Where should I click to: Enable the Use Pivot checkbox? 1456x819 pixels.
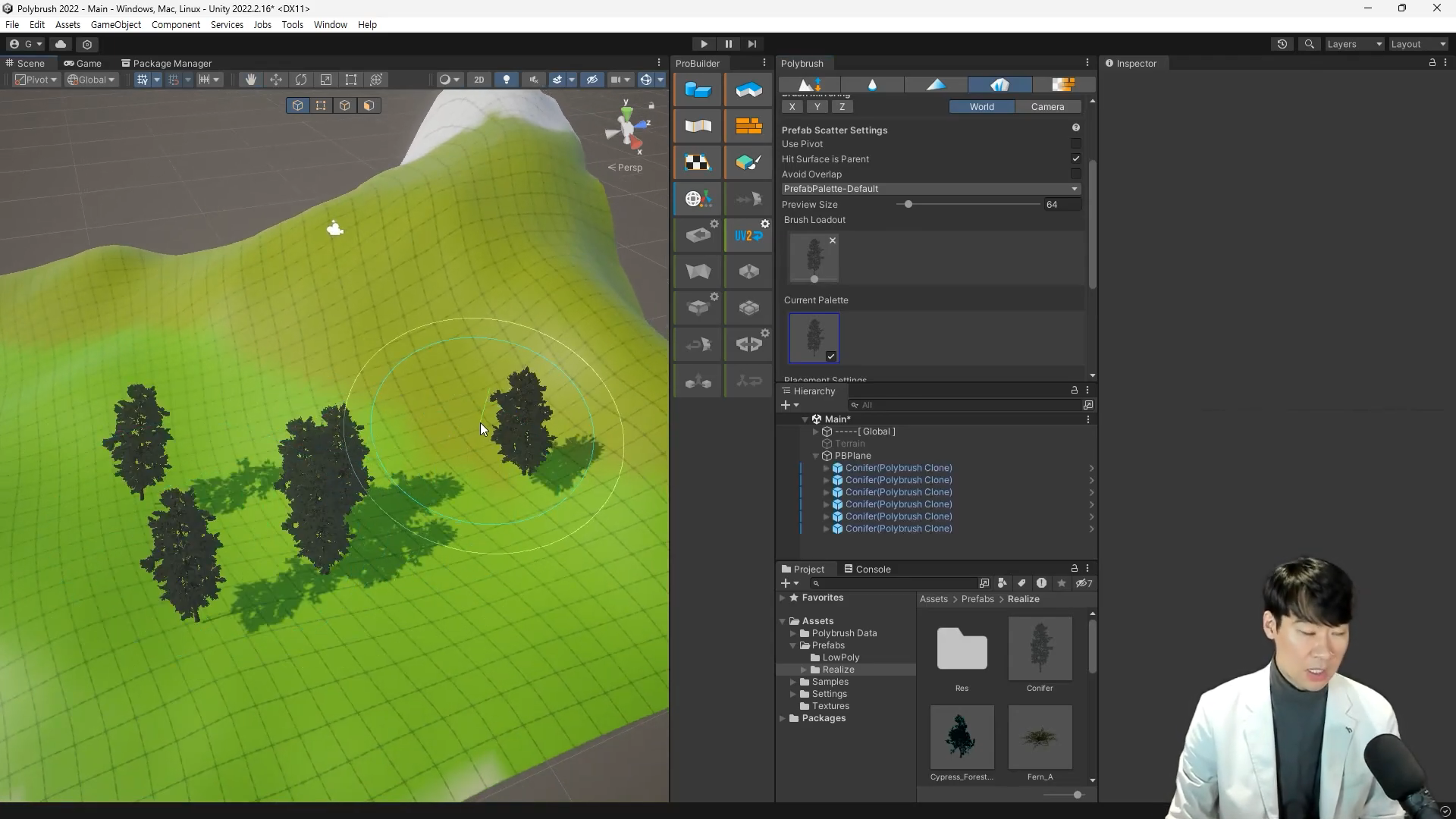click(1075, 143)
